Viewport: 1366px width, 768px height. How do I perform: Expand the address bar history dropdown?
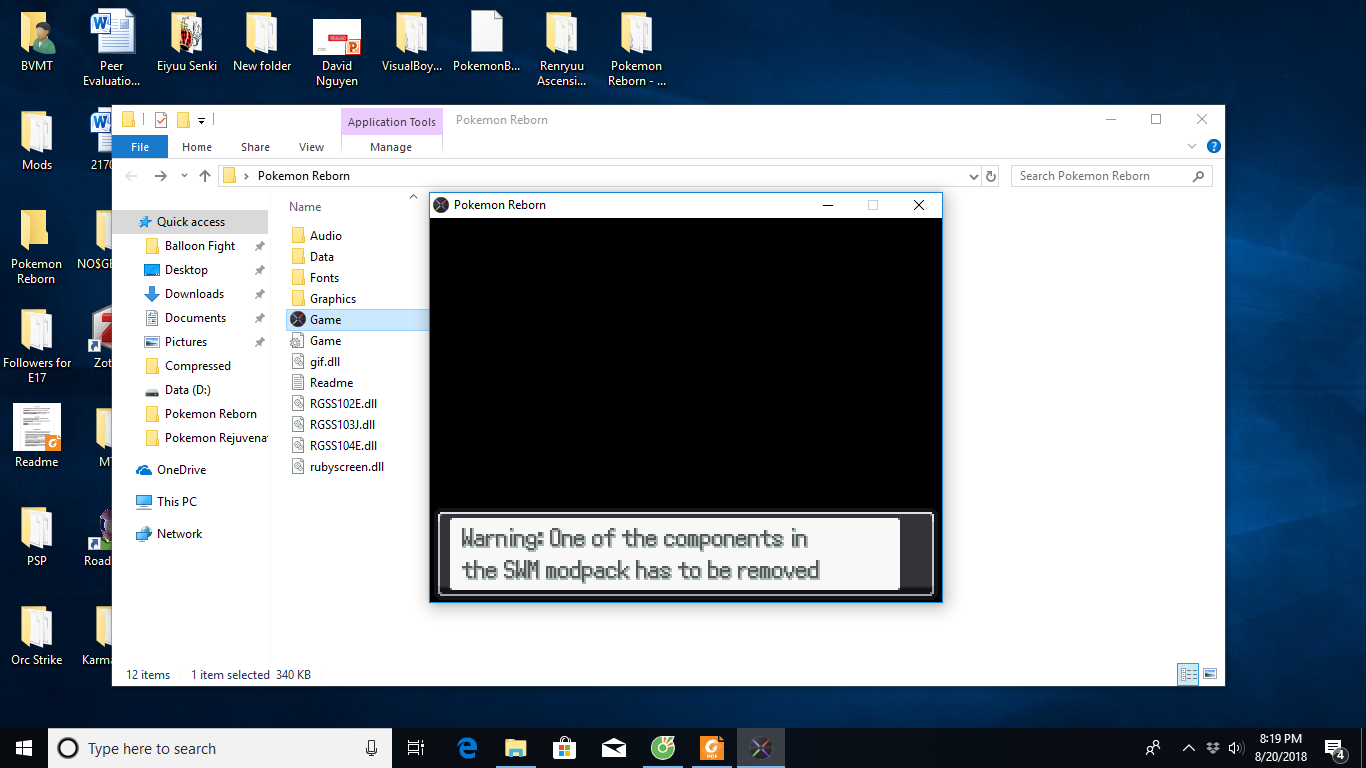pos(975,176)
